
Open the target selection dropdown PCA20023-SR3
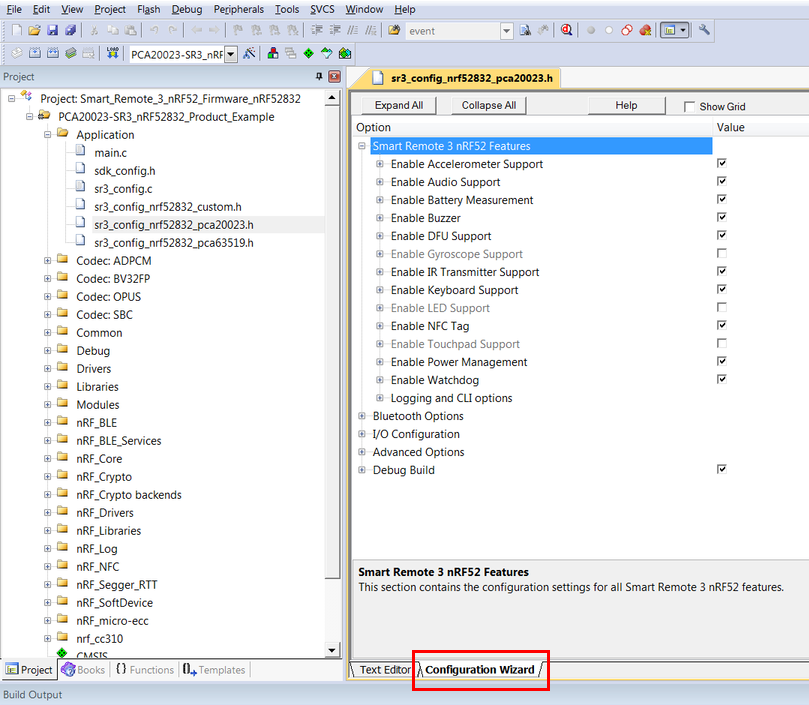click(231, 54)
